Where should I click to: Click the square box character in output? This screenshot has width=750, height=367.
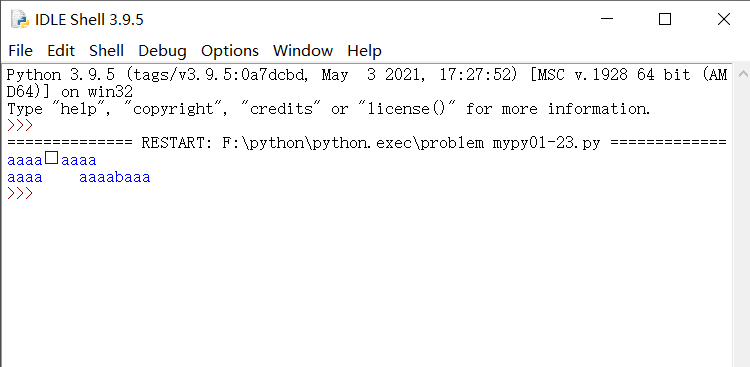pyautogui.click(x=52, y=158)
